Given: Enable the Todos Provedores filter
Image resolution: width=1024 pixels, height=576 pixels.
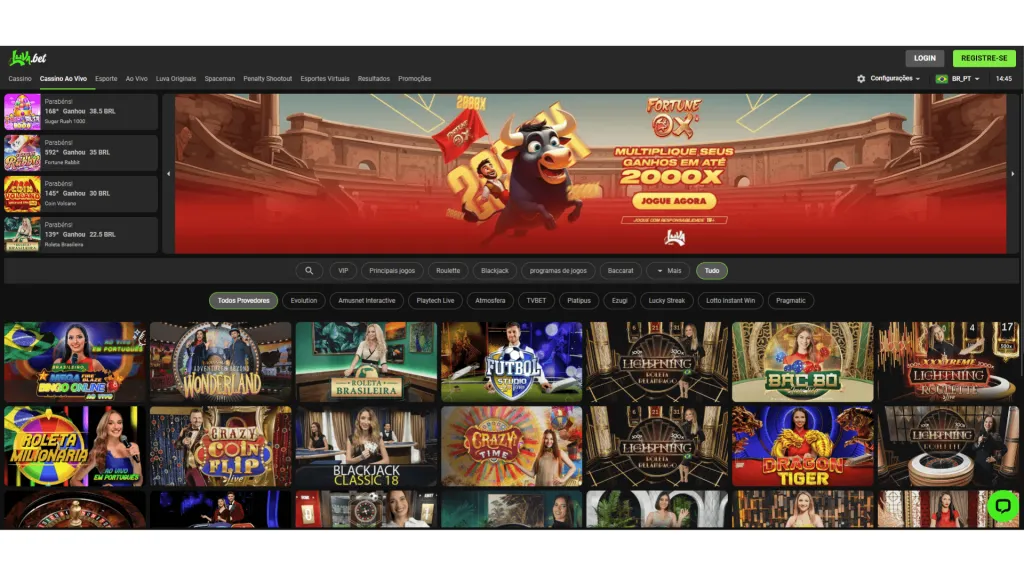Looking at the screenshot, I should click(243, 300).
